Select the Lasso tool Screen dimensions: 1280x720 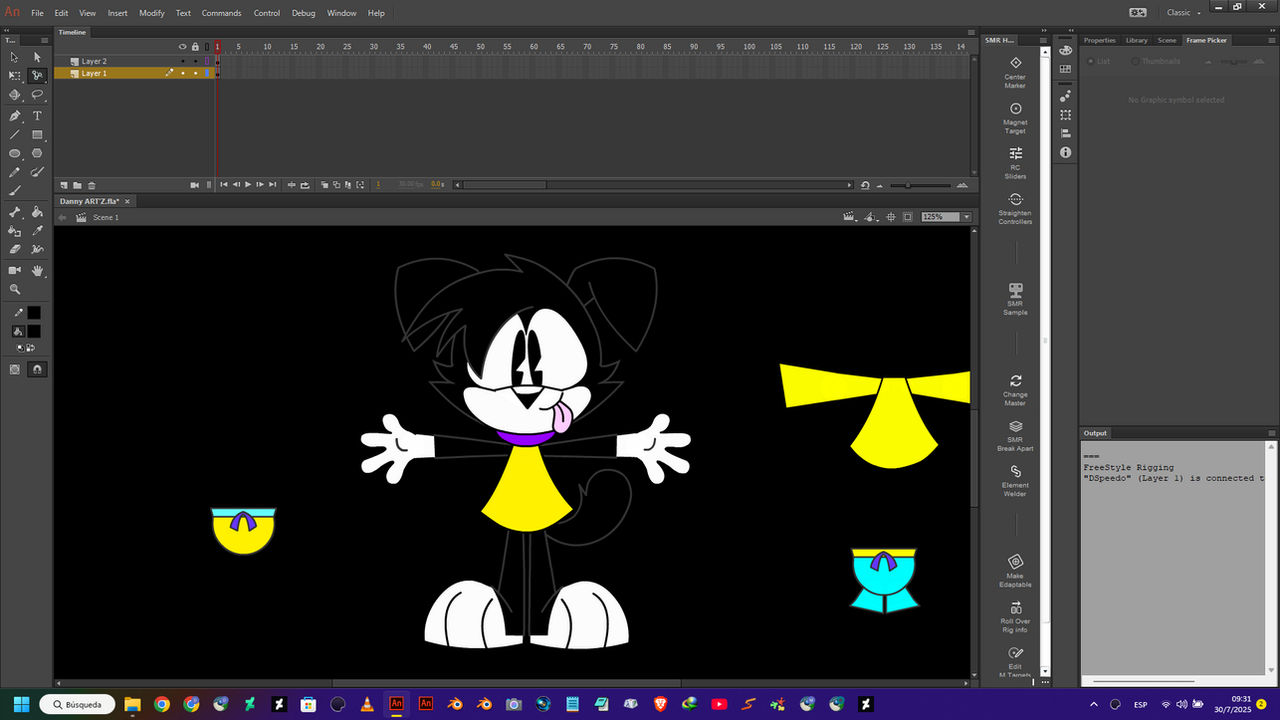[37, 95]
